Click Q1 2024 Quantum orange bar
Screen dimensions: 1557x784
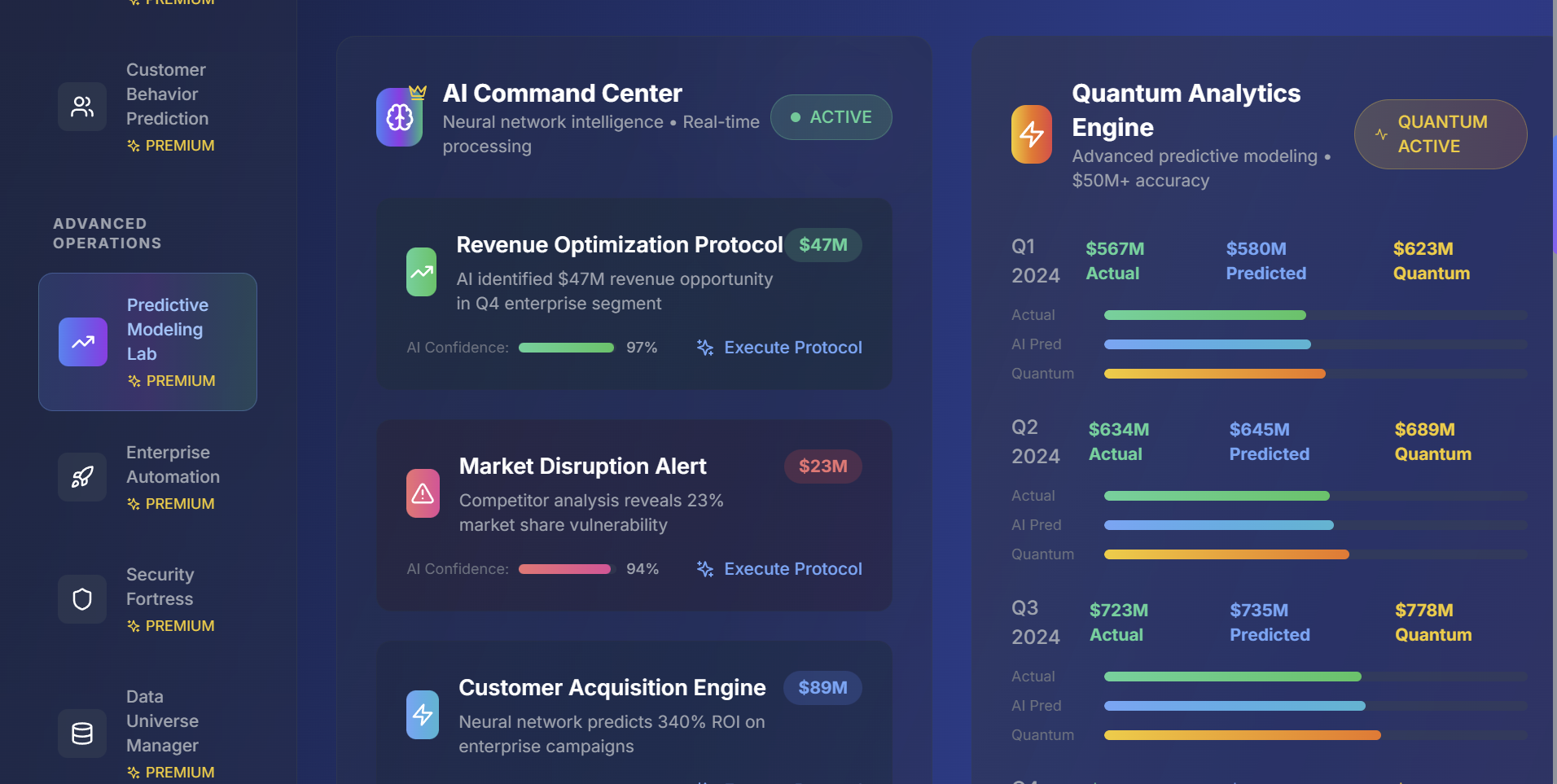(x=1214, y=374)
